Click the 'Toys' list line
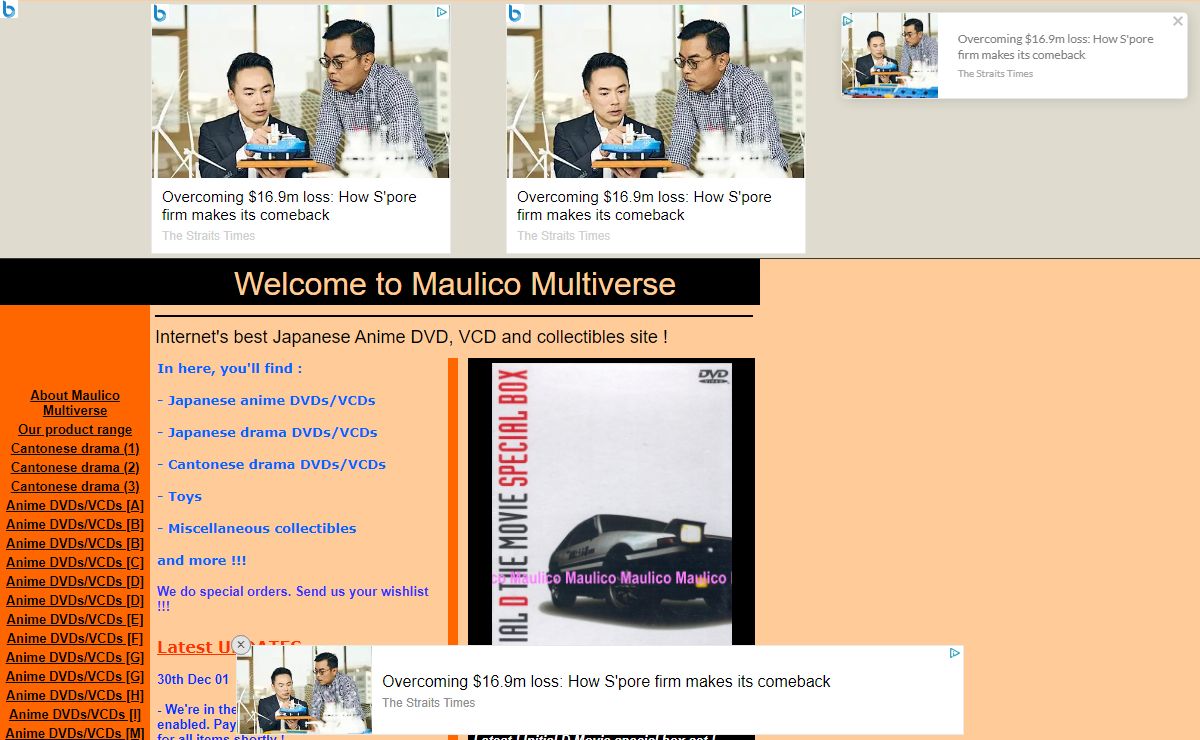Screen dimensions: 1200x740 179,496
